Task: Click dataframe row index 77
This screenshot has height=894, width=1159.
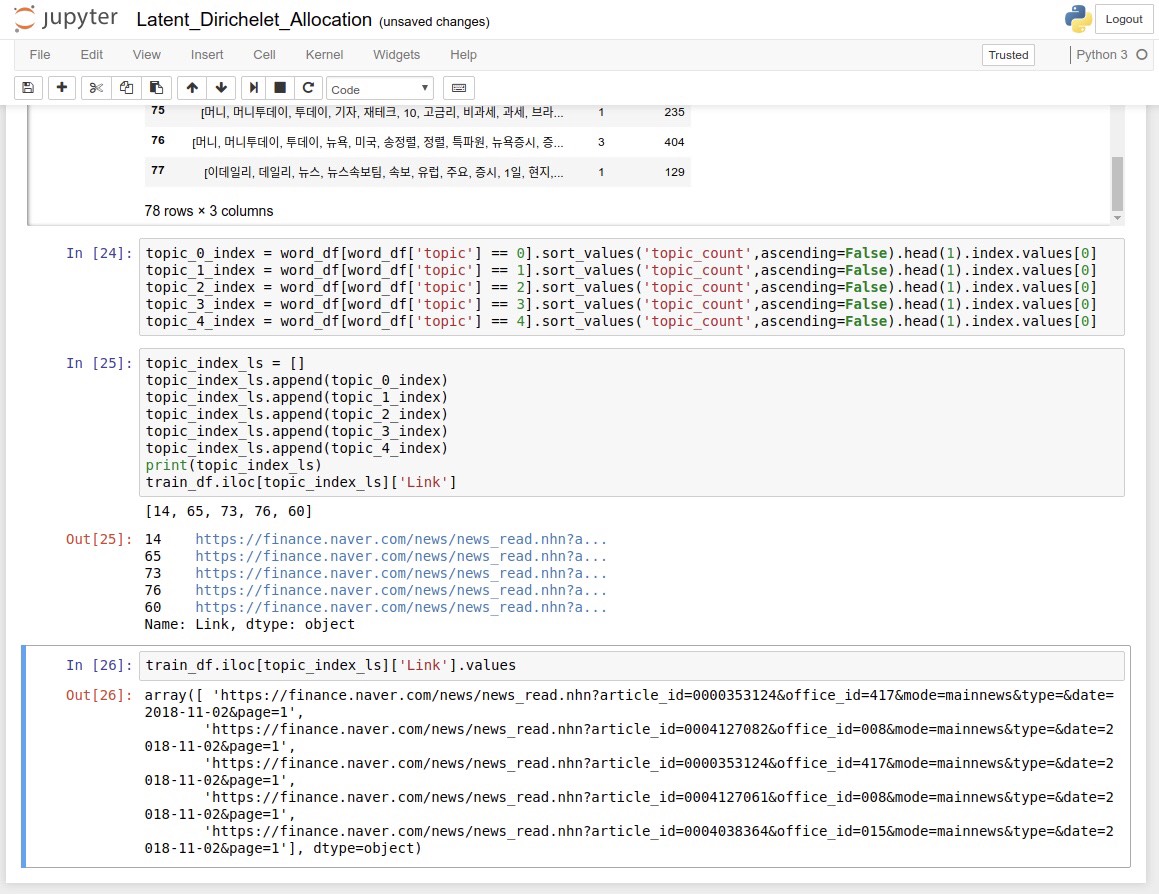Action: 157,170
